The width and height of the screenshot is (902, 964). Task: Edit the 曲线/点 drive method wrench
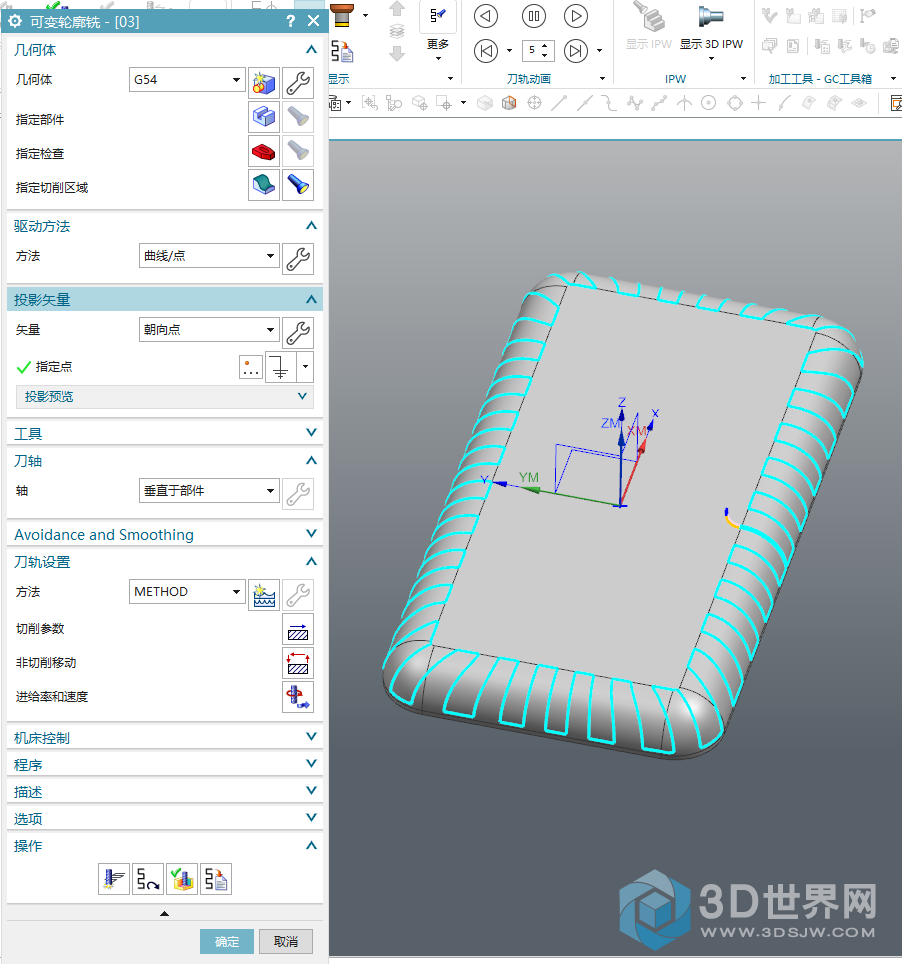click(x=298, y=259)
